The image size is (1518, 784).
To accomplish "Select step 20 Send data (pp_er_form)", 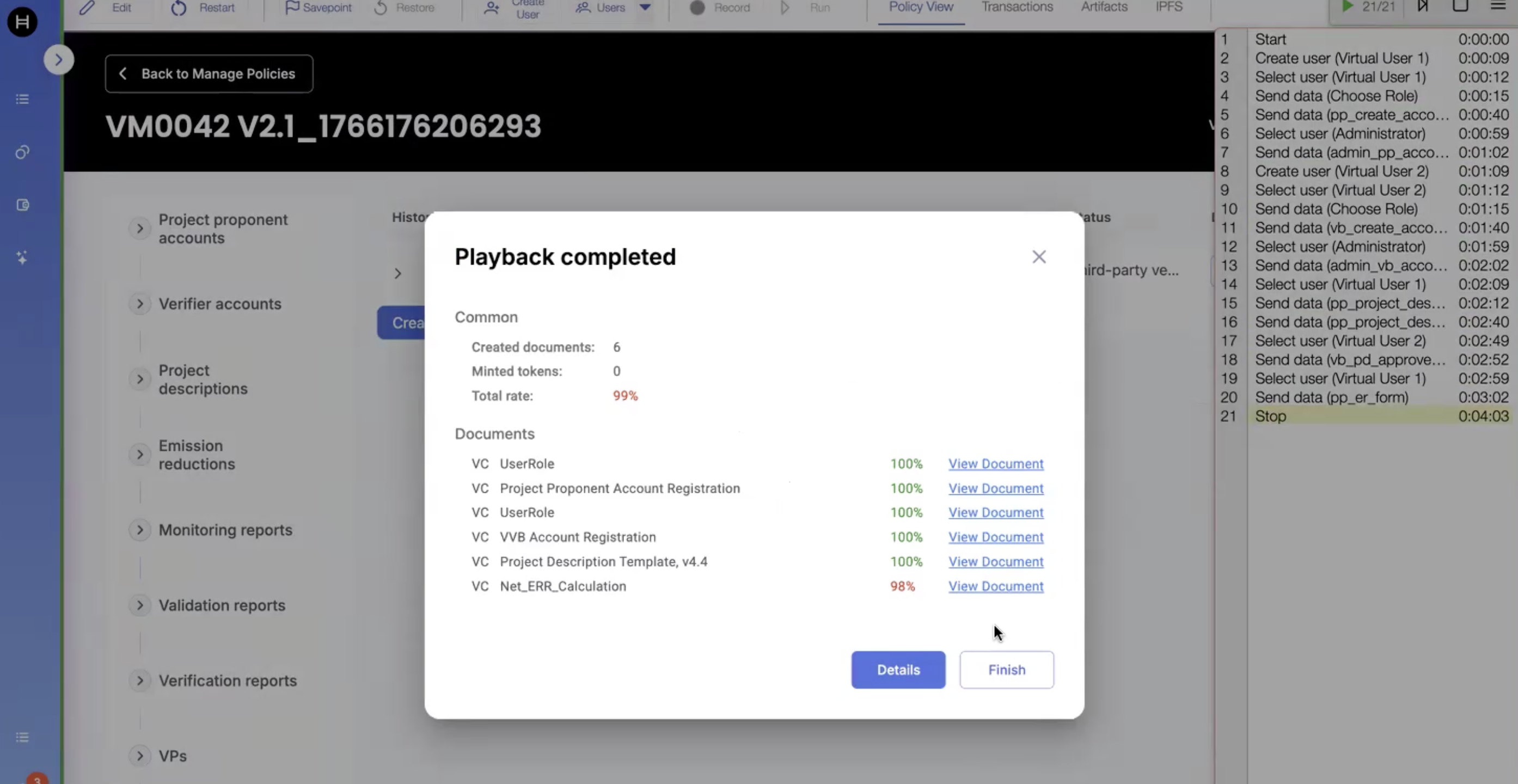I will tap(1331, 397).
